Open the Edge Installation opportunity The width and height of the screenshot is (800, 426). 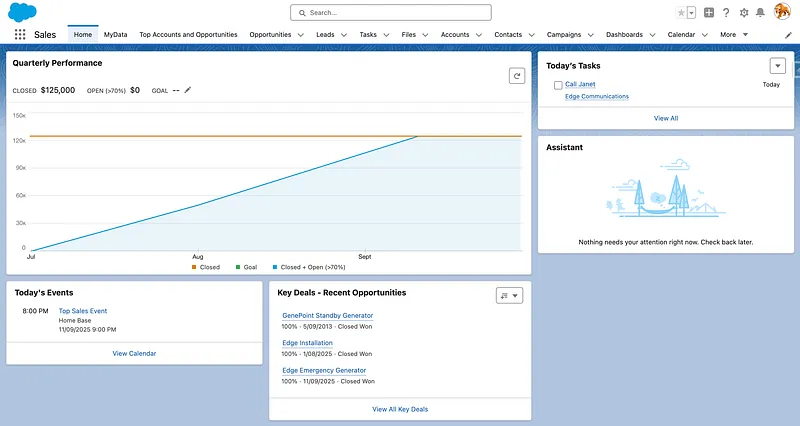click(x=307, y=343)
